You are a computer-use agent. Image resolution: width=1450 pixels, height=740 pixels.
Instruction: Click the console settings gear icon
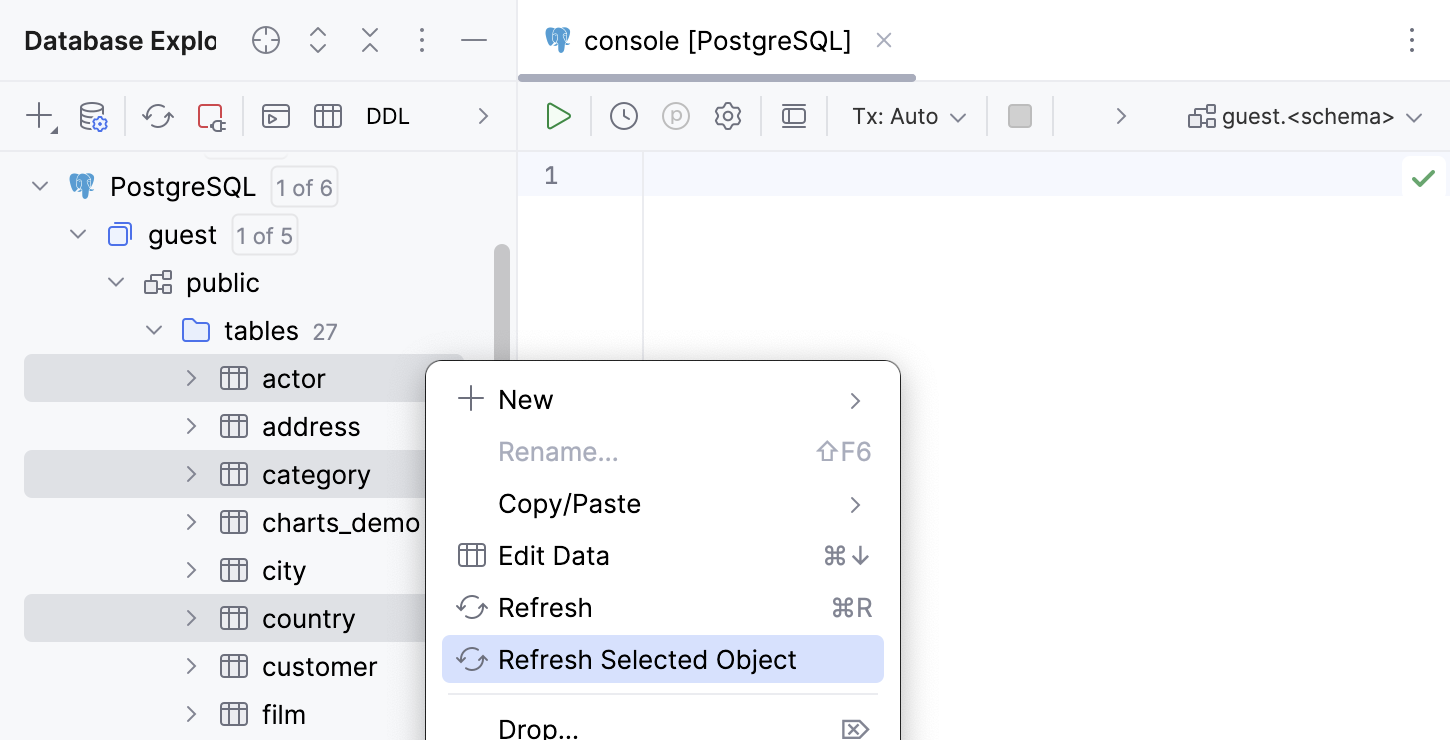click(x=727, y=115)
